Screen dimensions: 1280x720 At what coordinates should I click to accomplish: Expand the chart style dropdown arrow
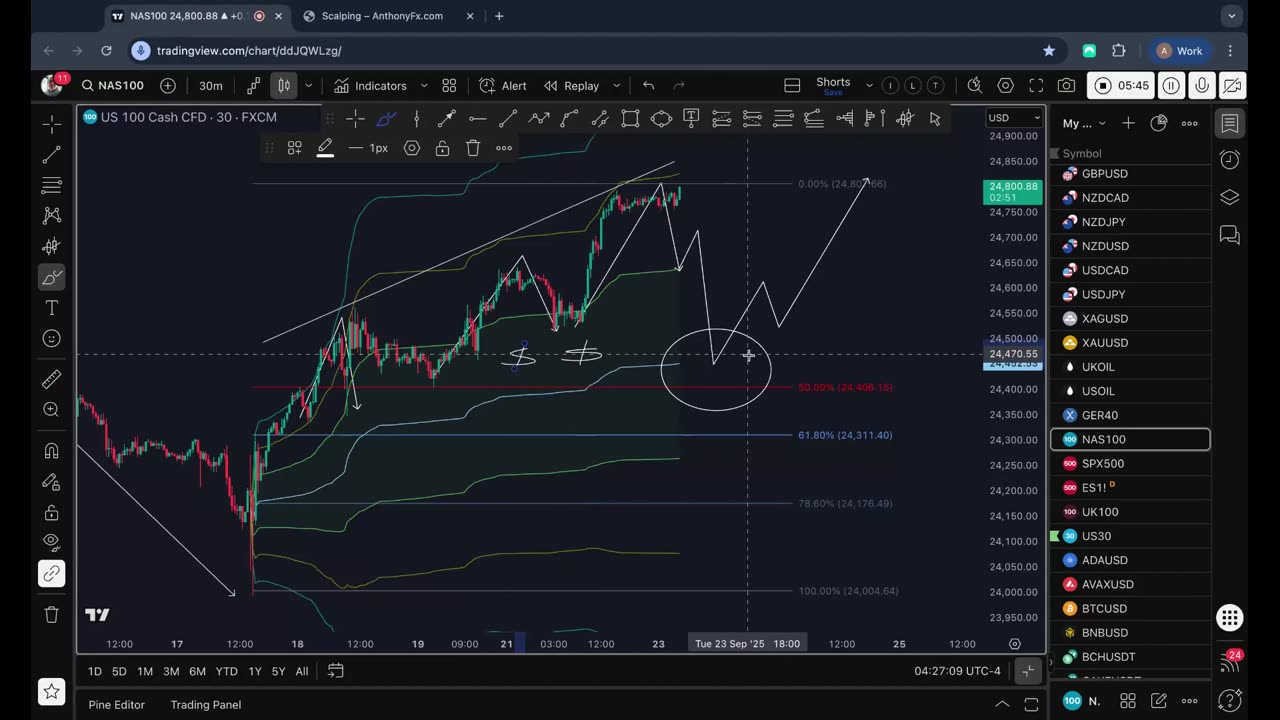309,86
